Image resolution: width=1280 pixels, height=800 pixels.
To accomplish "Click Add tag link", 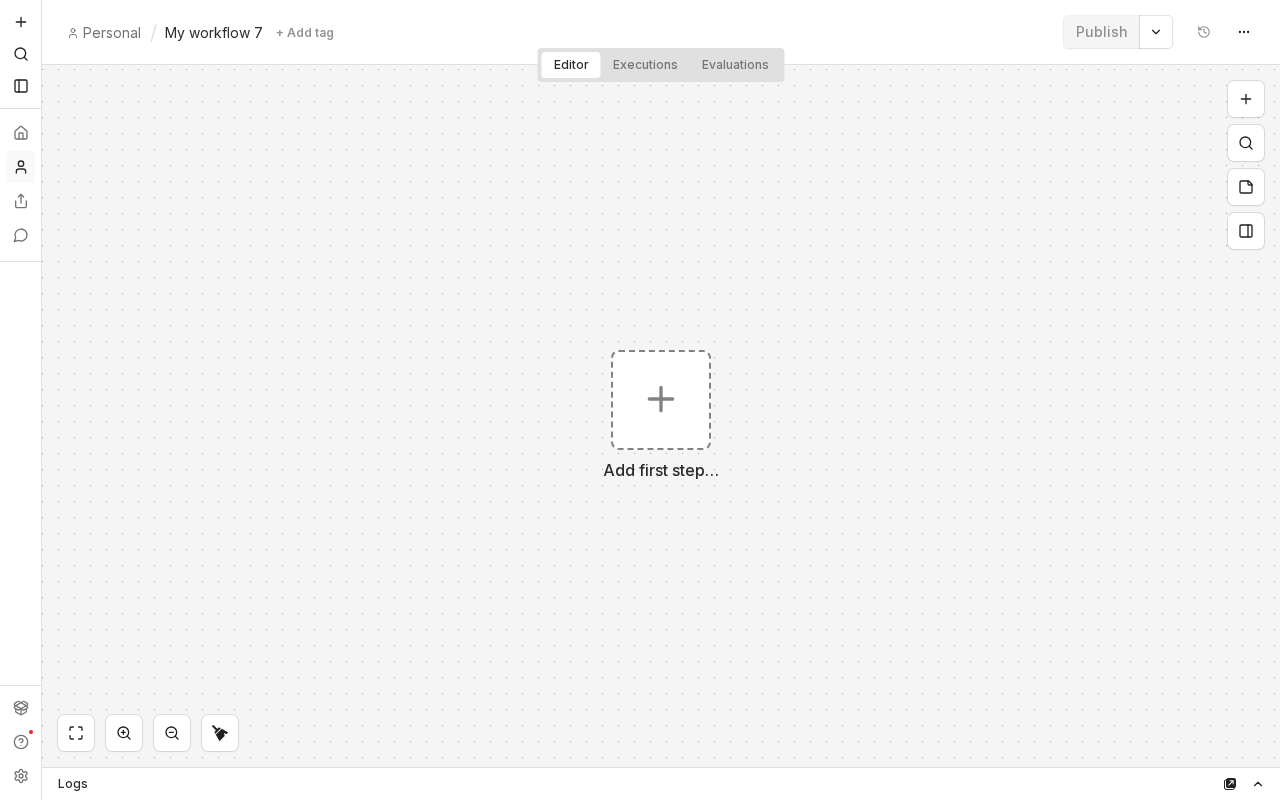I will coord(305,33).
